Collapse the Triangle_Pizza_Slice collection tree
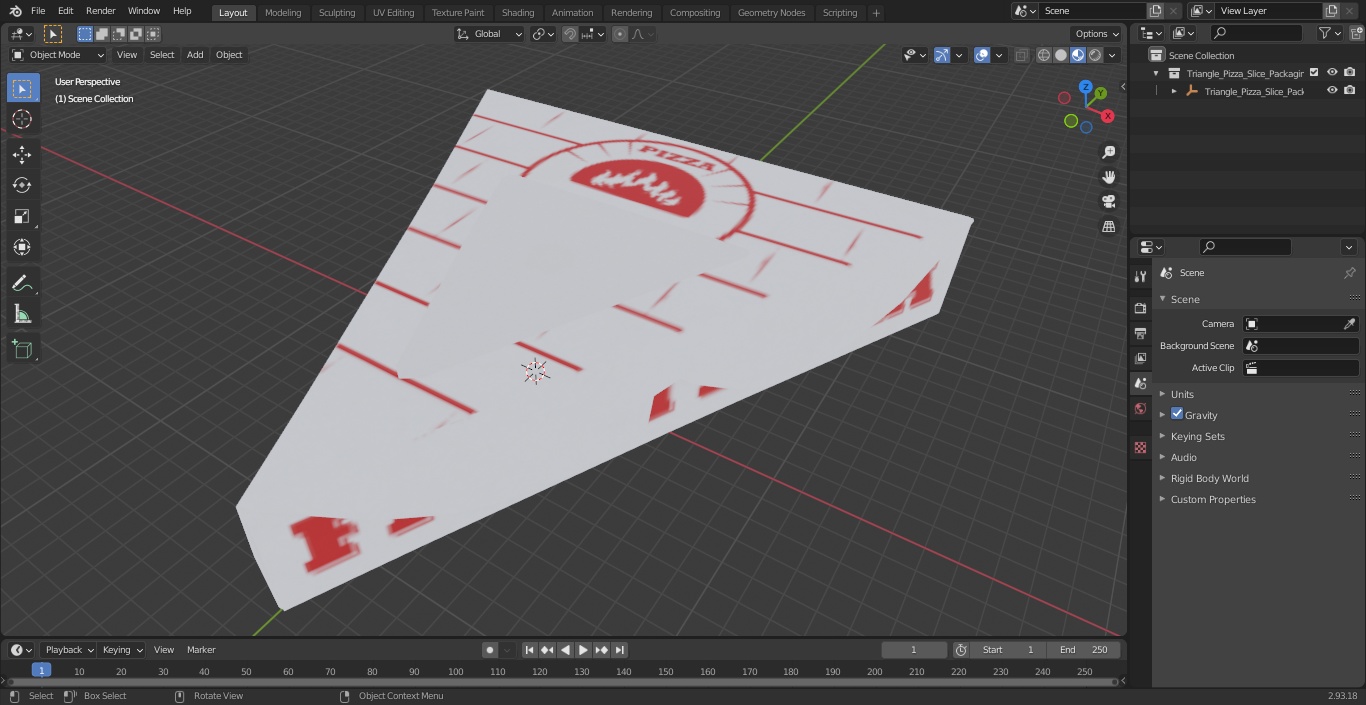 [1157, 73]
